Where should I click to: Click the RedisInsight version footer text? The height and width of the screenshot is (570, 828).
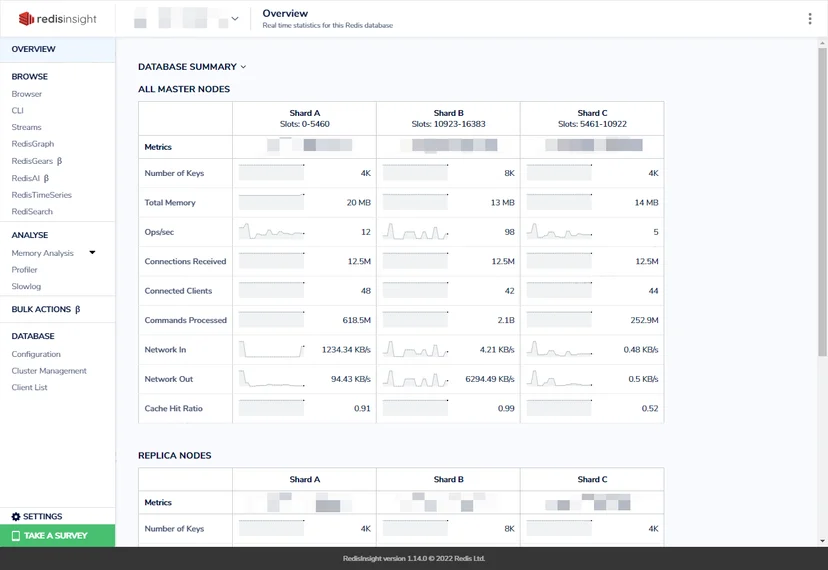[x=413, y=558]
